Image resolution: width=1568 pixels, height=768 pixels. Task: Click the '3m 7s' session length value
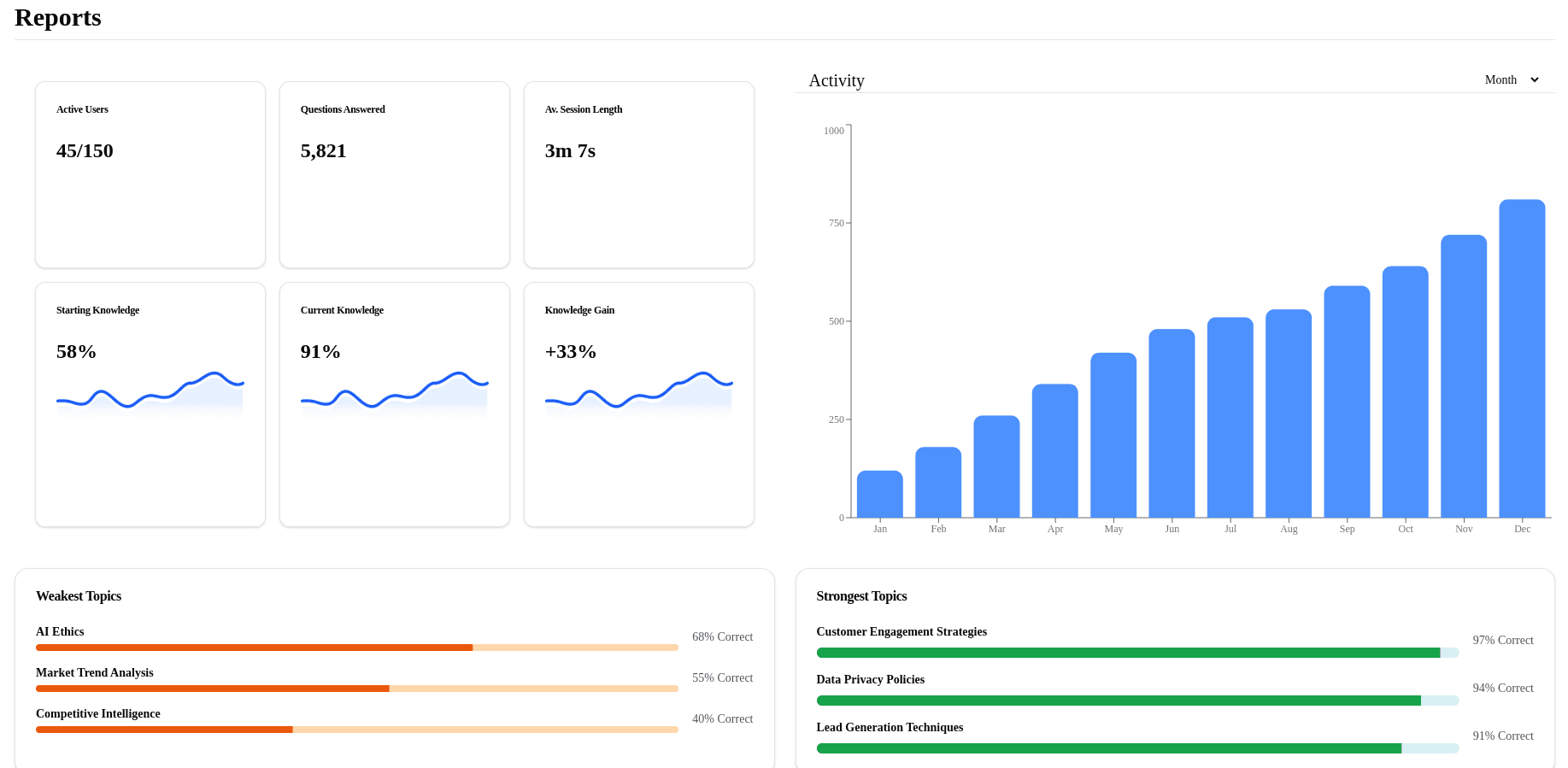point(570,151)
